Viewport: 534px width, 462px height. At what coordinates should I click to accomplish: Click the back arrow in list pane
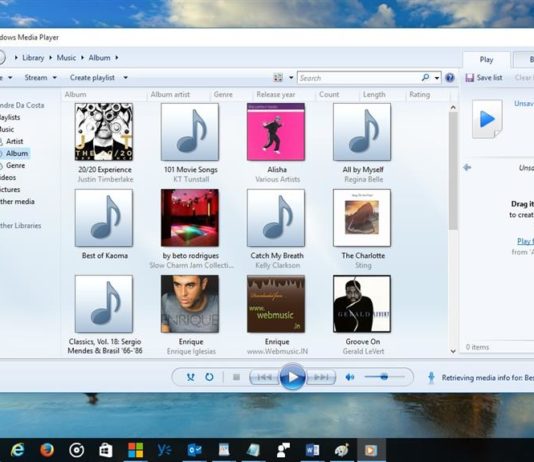tap(467, 167)
